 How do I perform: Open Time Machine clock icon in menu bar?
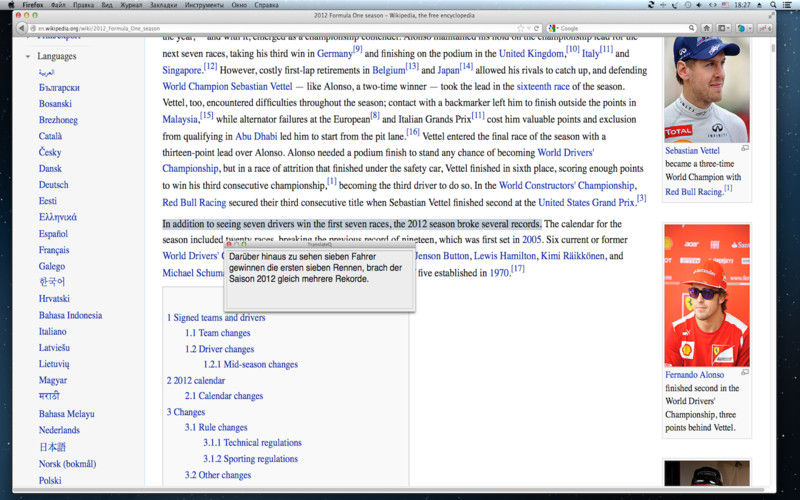(688, 5)
